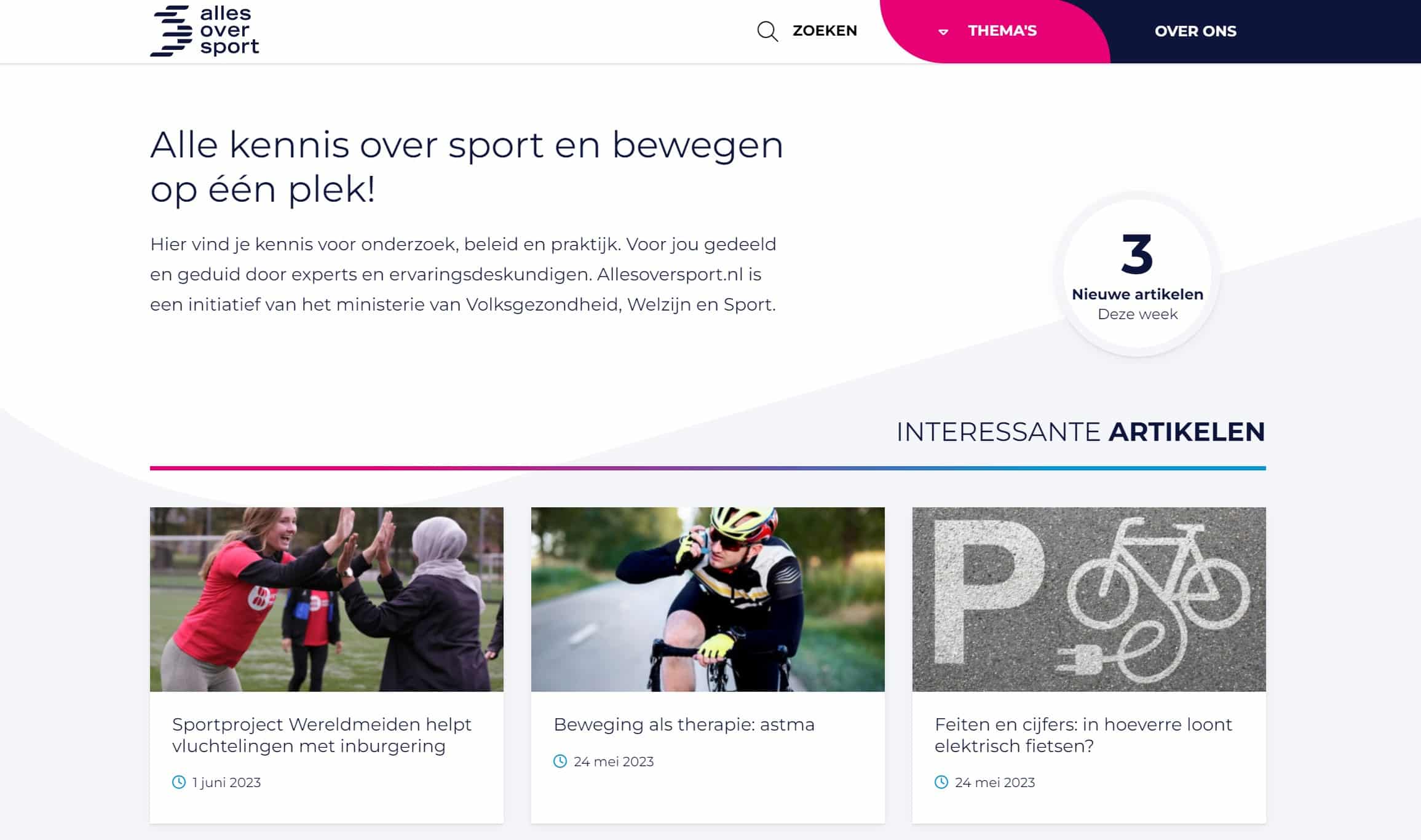Open the cyclist with inhaler image
Image resolution: width=1421 pixels, height=840 pixels.
point(708,599)
